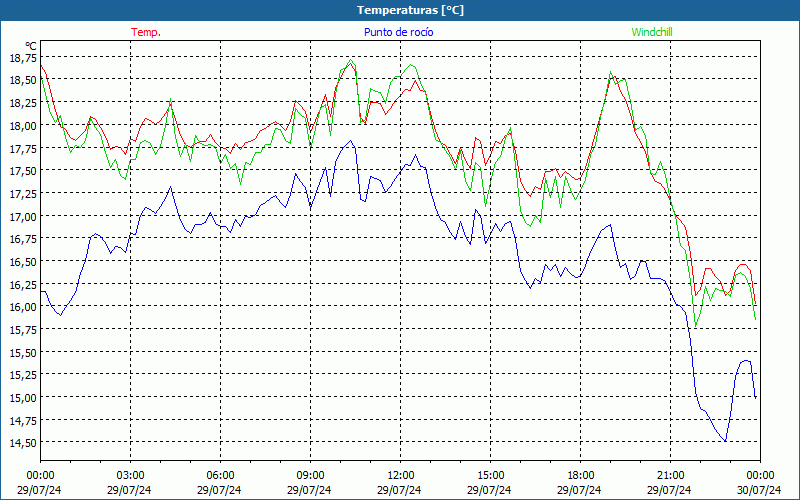This screenshot has width=800, height=500.
Task: Click the 18,50 y-axis value
Action: 23,80
